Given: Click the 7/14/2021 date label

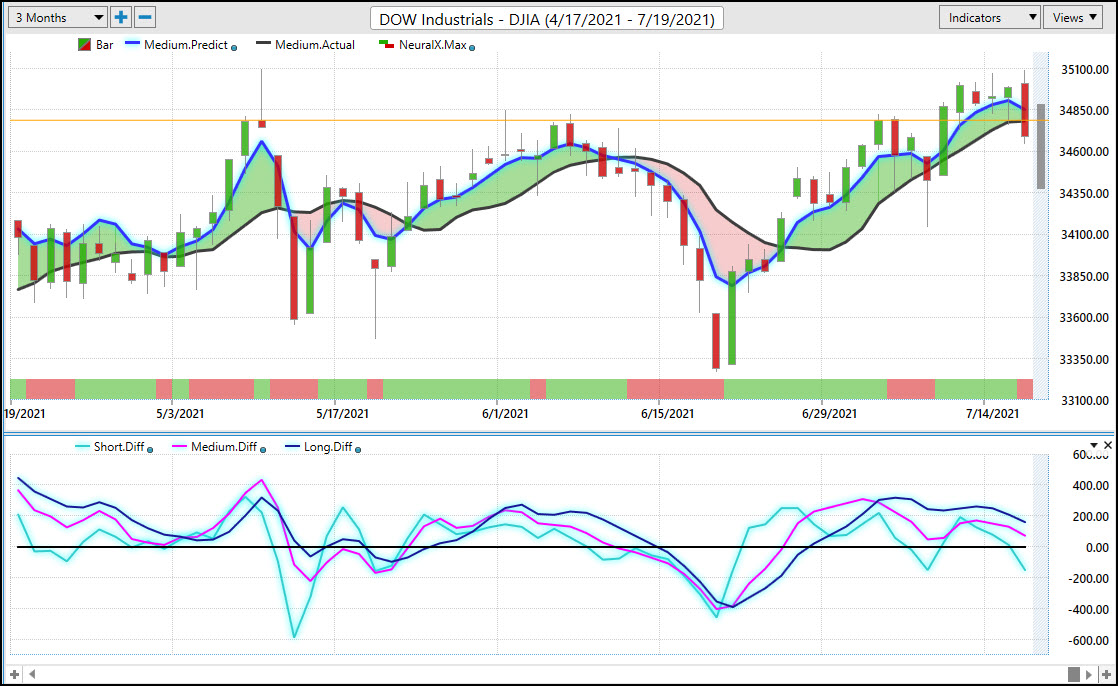Looking at the screenshot, I should pyautogui.click(x=993, y=414).
